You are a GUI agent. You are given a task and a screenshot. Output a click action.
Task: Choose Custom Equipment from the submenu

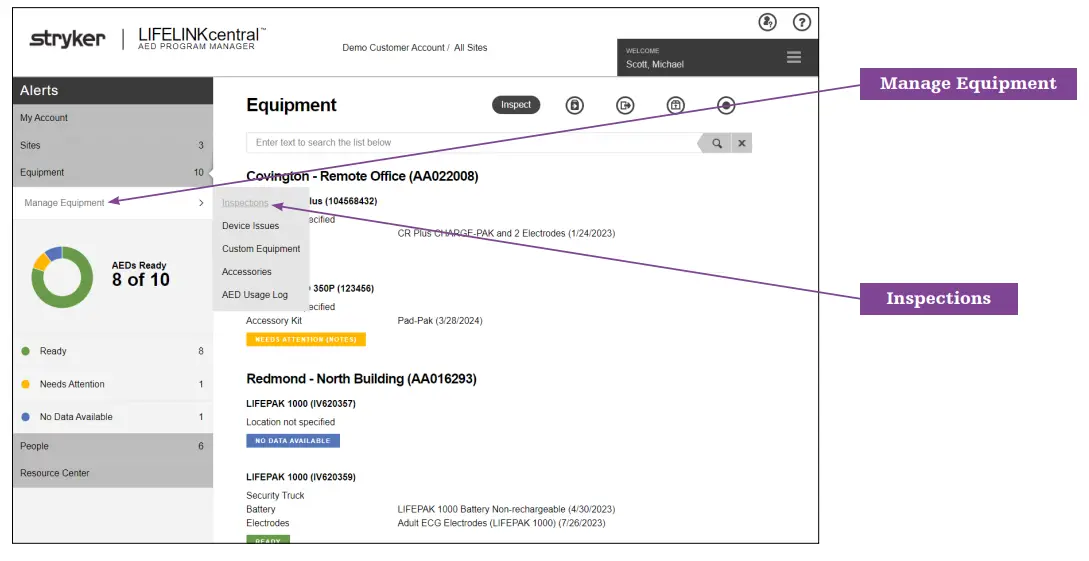coord(261,249)
